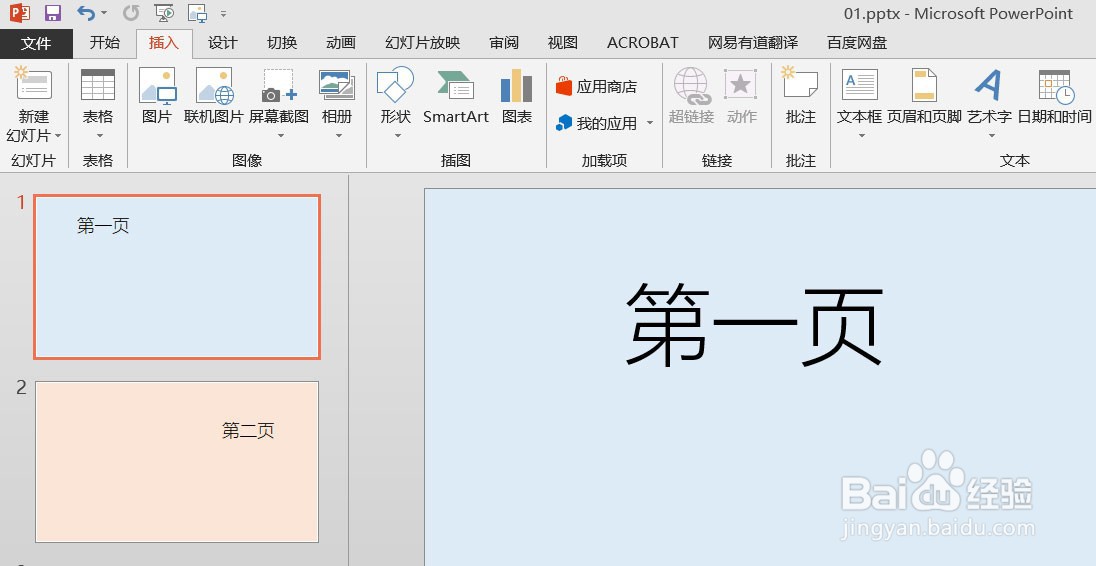
Task: Switch to the 动画 tab
Action: (341, 43)
